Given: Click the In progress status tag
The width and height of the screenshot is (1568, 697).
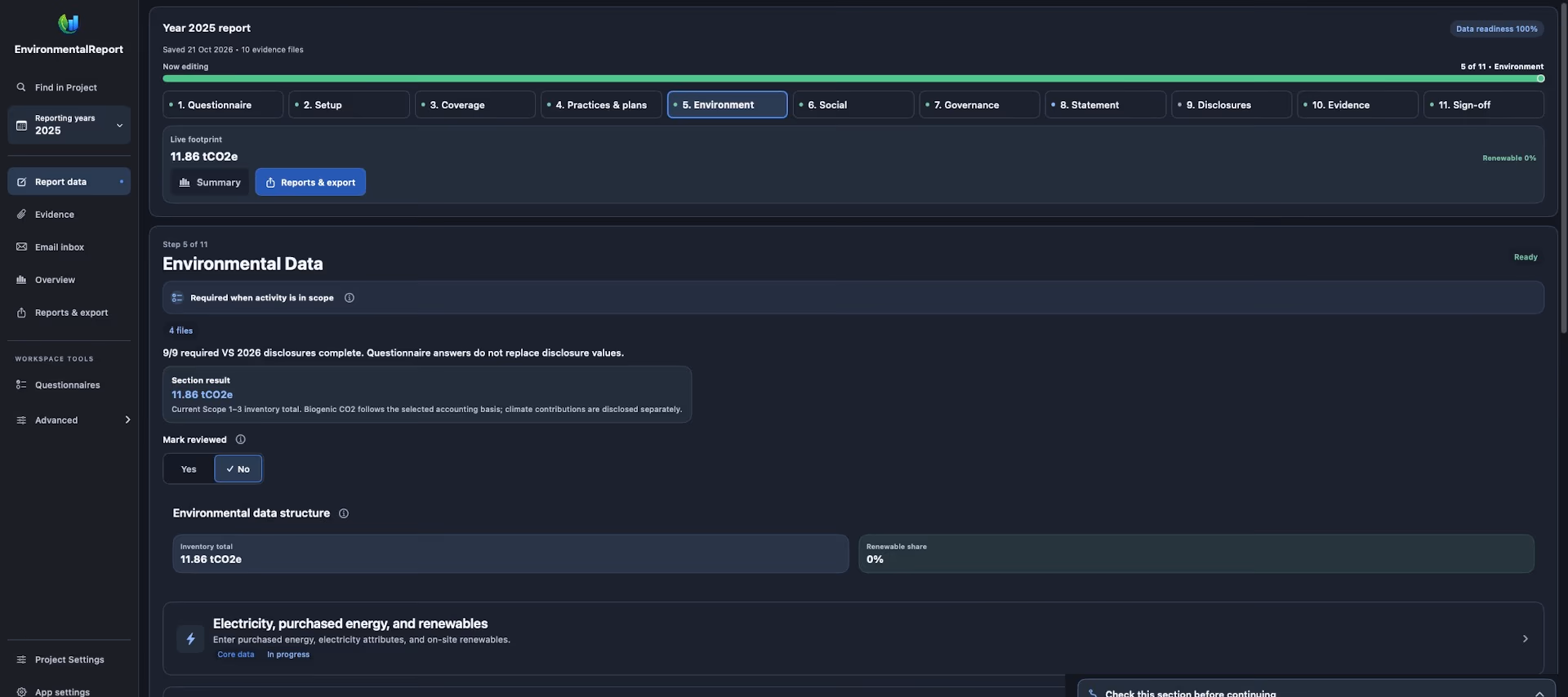Looking at the screenshot, I should click(288, 655).
